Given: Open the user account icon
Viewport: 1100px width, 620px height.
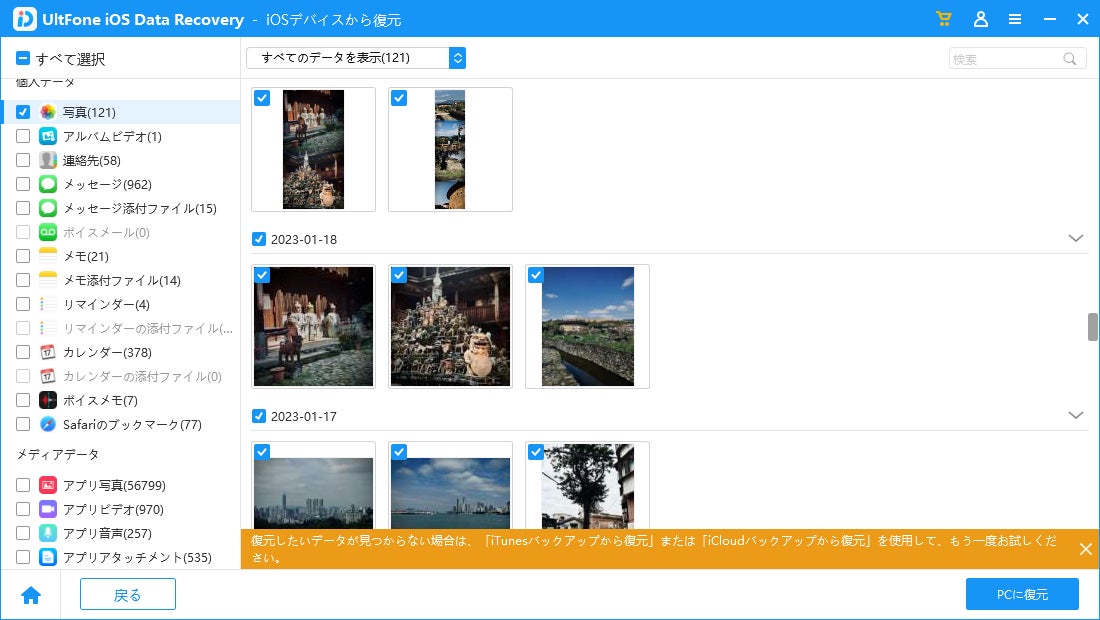Looking at the screenshot, I should coord(981,19).
